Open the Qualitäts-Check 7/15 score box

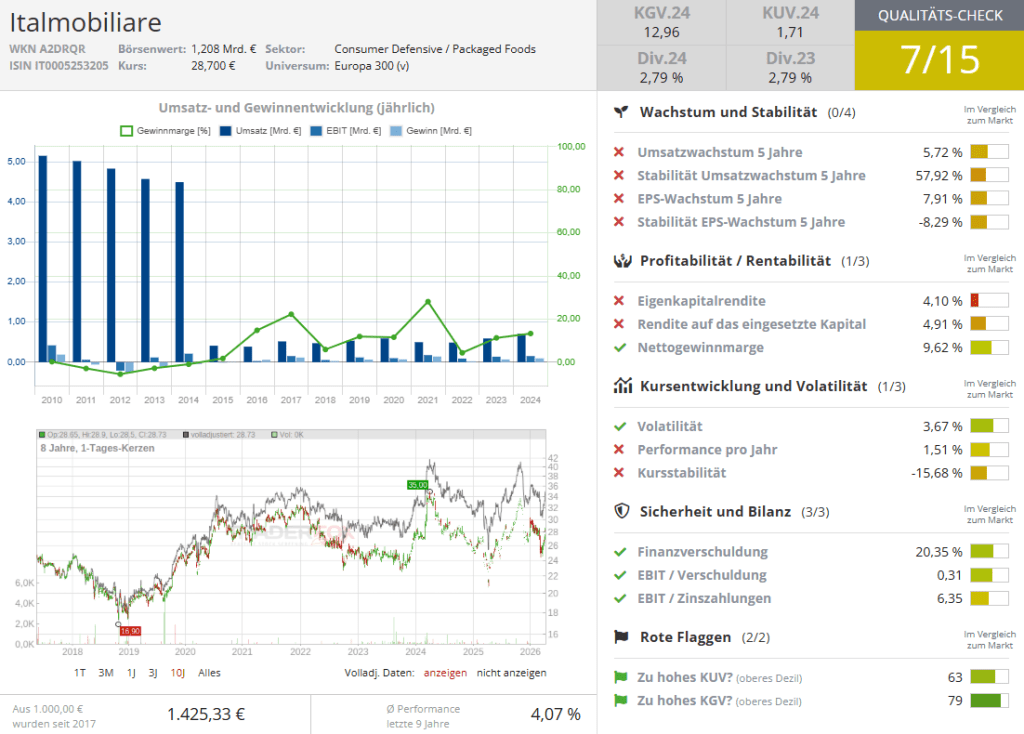click(939, 60)
